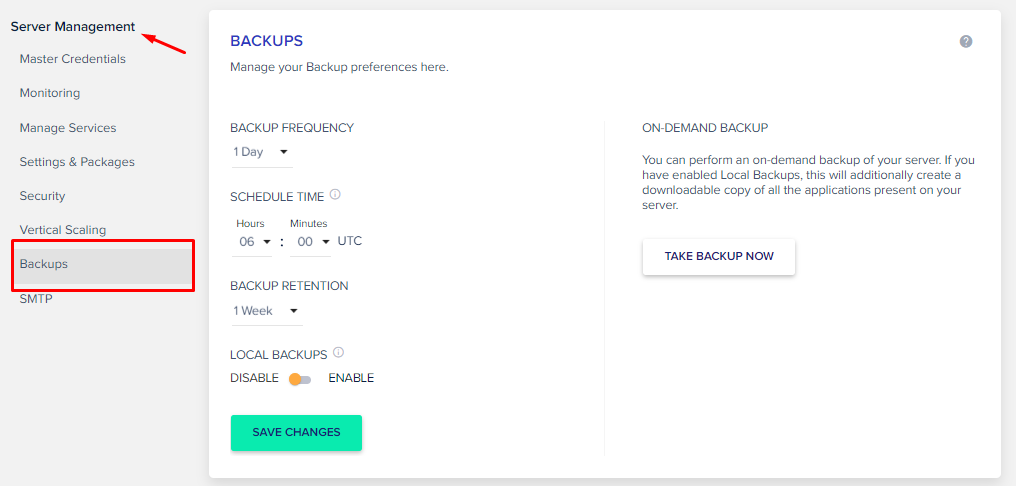Select Manage Services menu item
1016x486 pixels.
point(68,128)
